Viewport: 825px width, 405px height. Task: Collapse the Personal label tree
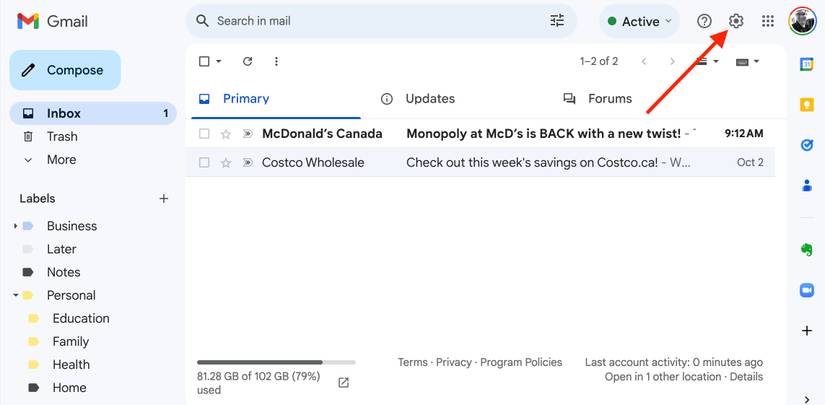tap(16, 295)
